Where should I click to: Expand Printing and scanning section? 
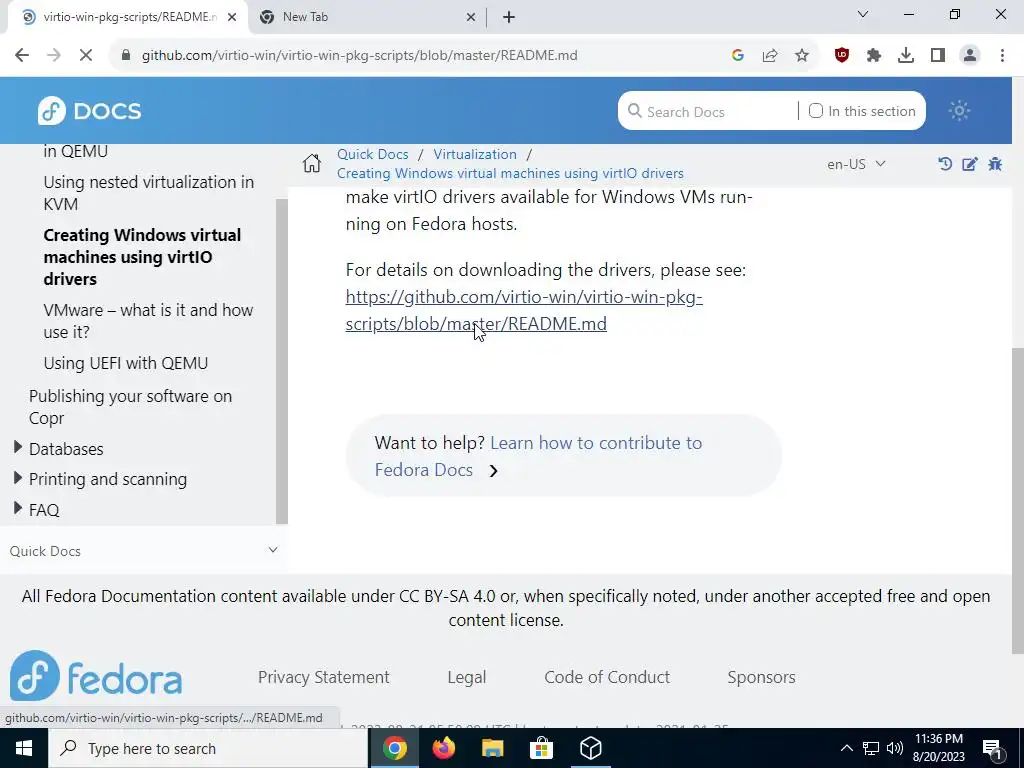coord(18,478)
